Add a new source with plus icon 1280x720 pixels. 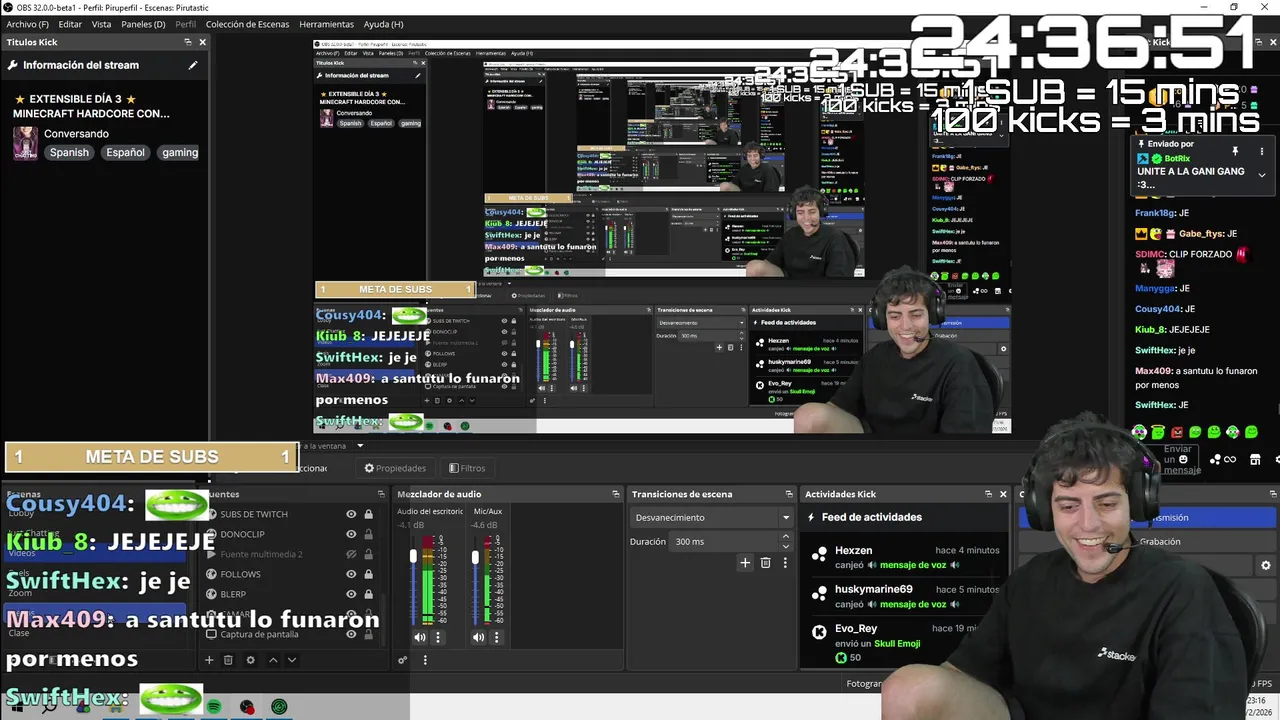point(209,660)
